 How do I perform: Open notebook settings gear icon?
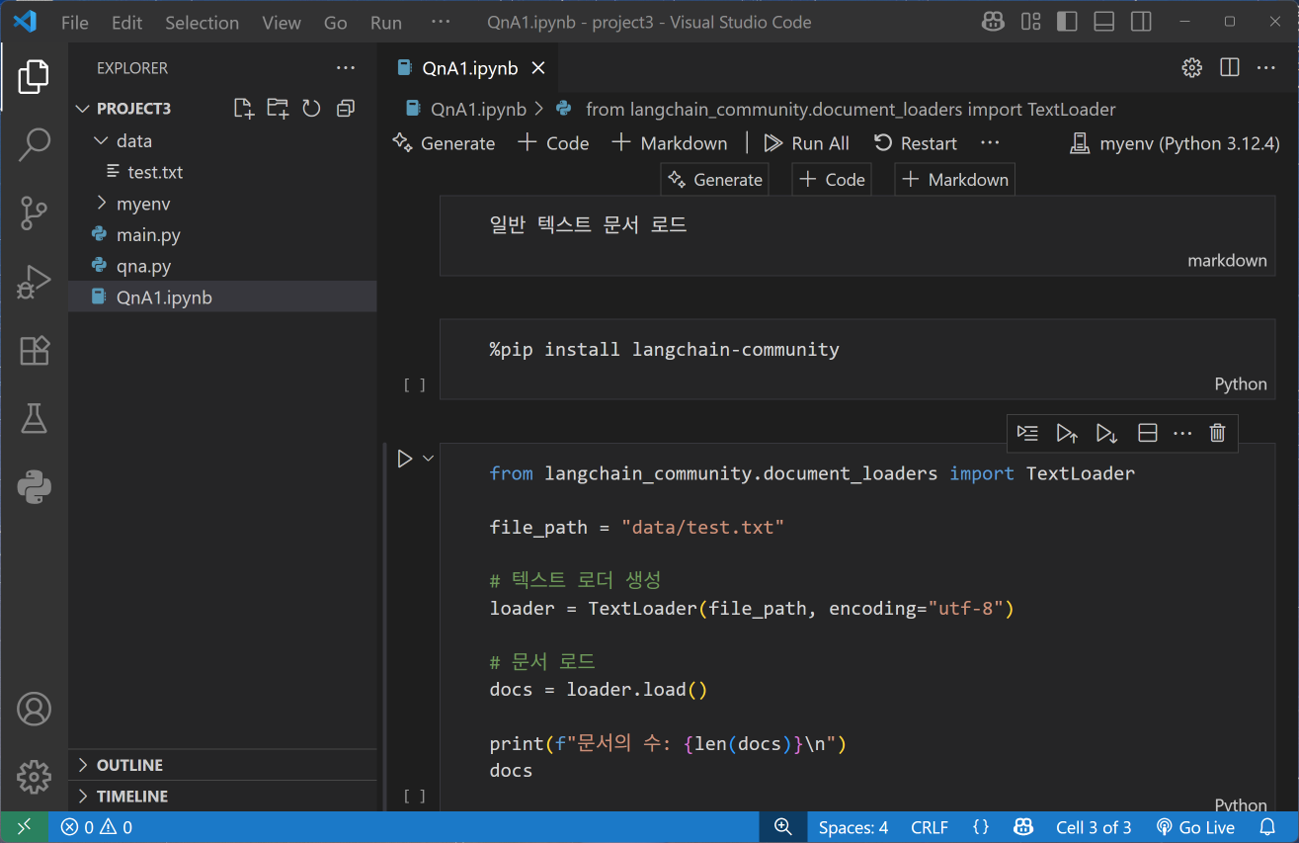coord(1192,68)
